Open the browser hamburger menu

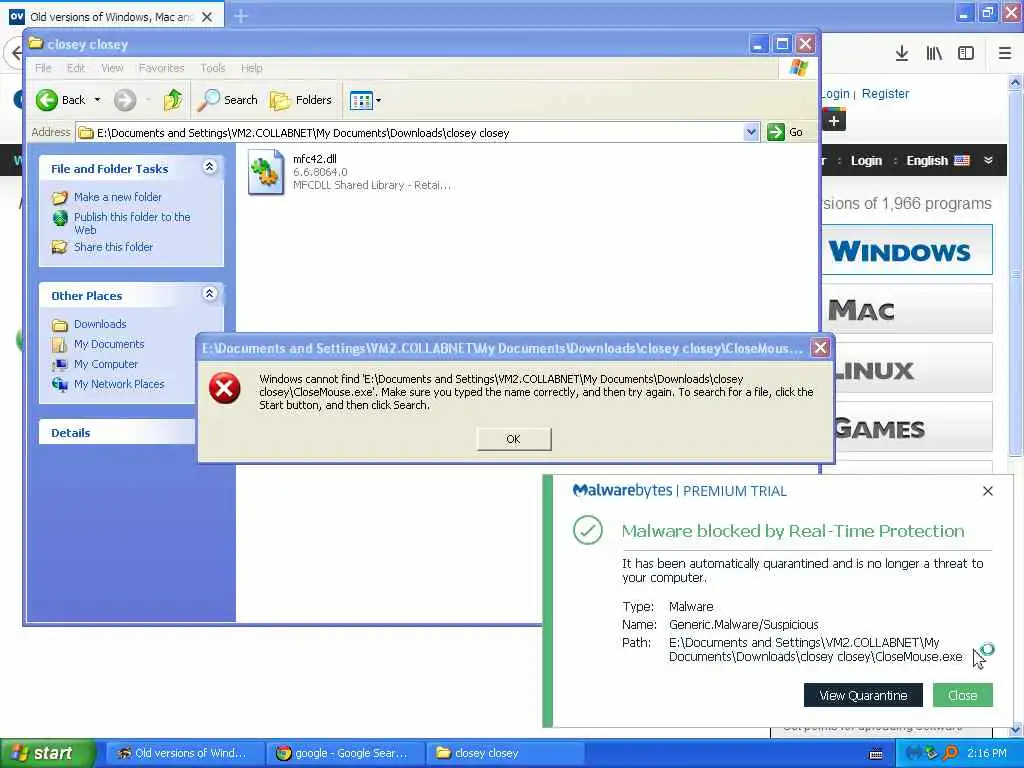pyautogui.click(x=1005, y=54)
